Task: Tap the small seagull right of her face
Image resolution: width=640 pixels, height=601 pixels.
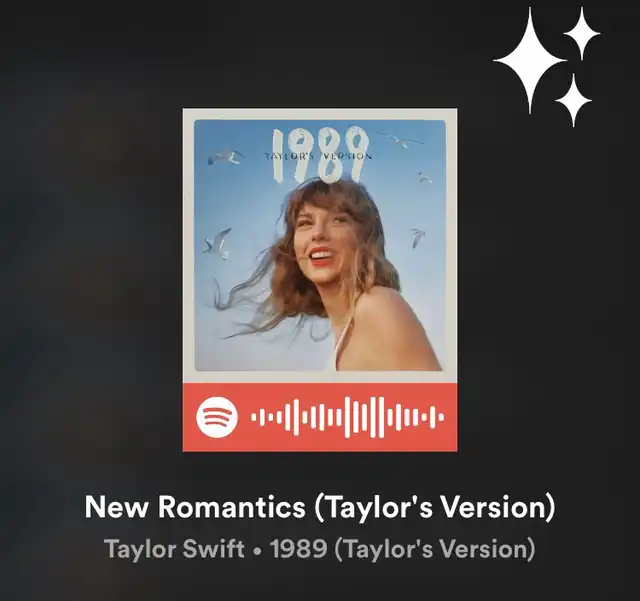Action: [x=418, y=238]
